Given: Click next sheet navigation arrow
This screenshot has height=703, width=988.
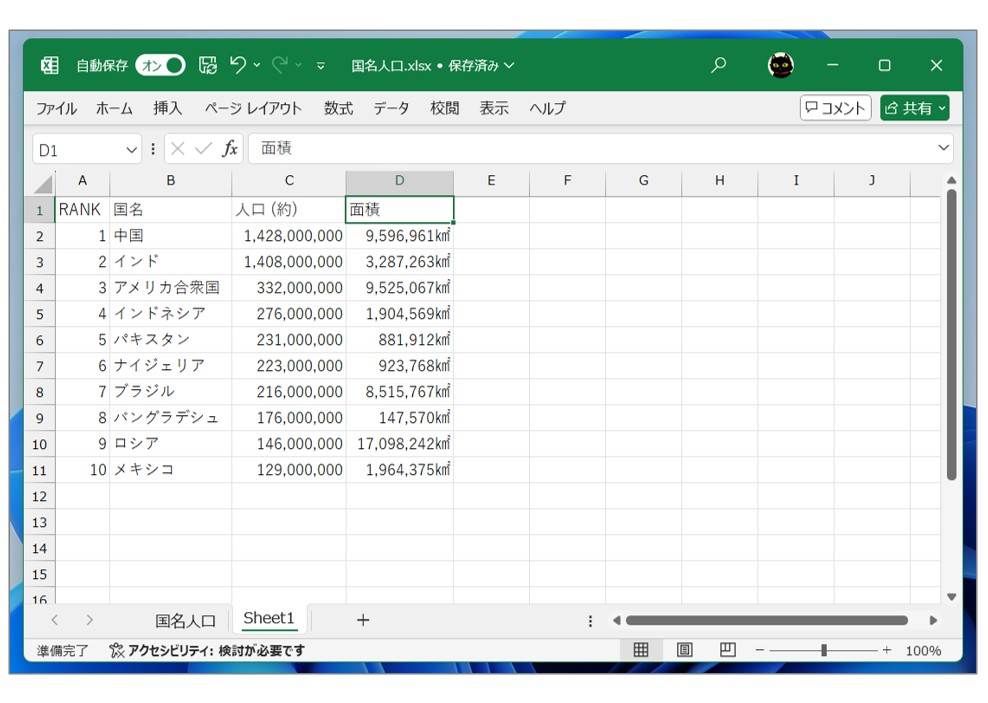Looking at the screenshot, I should point(89,620).
